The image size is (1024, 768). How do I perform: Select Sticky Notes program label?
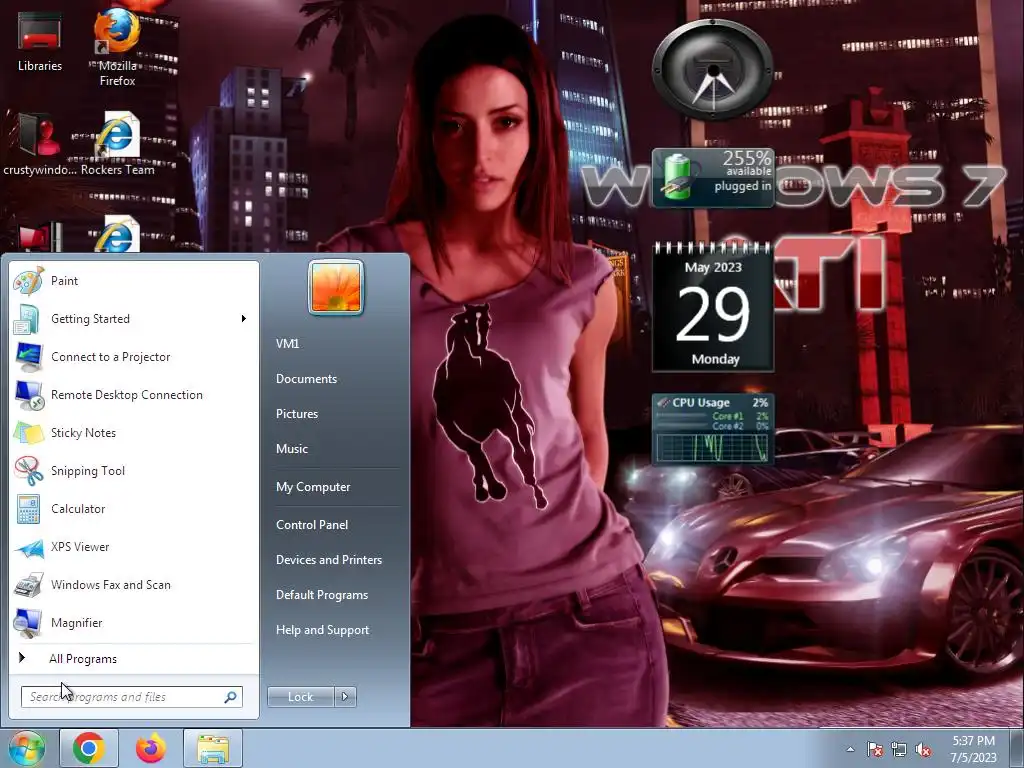83,433
